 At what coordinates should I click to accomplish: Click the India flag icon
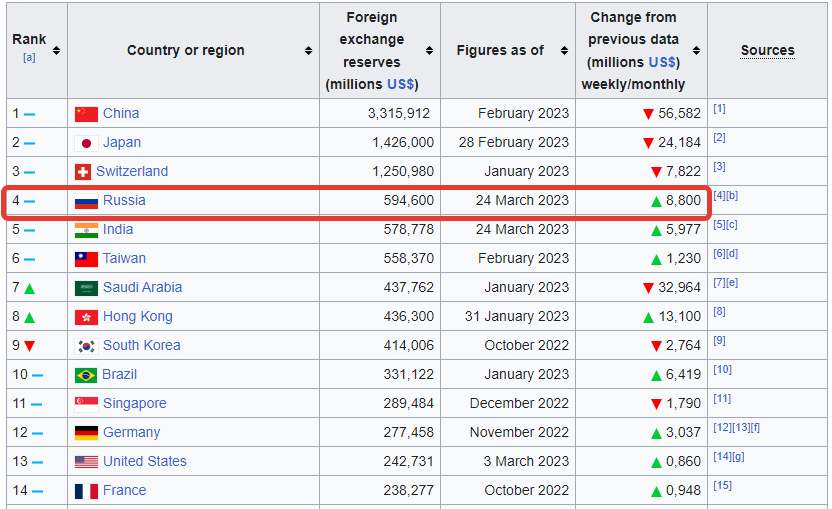(x=86, y=230)
